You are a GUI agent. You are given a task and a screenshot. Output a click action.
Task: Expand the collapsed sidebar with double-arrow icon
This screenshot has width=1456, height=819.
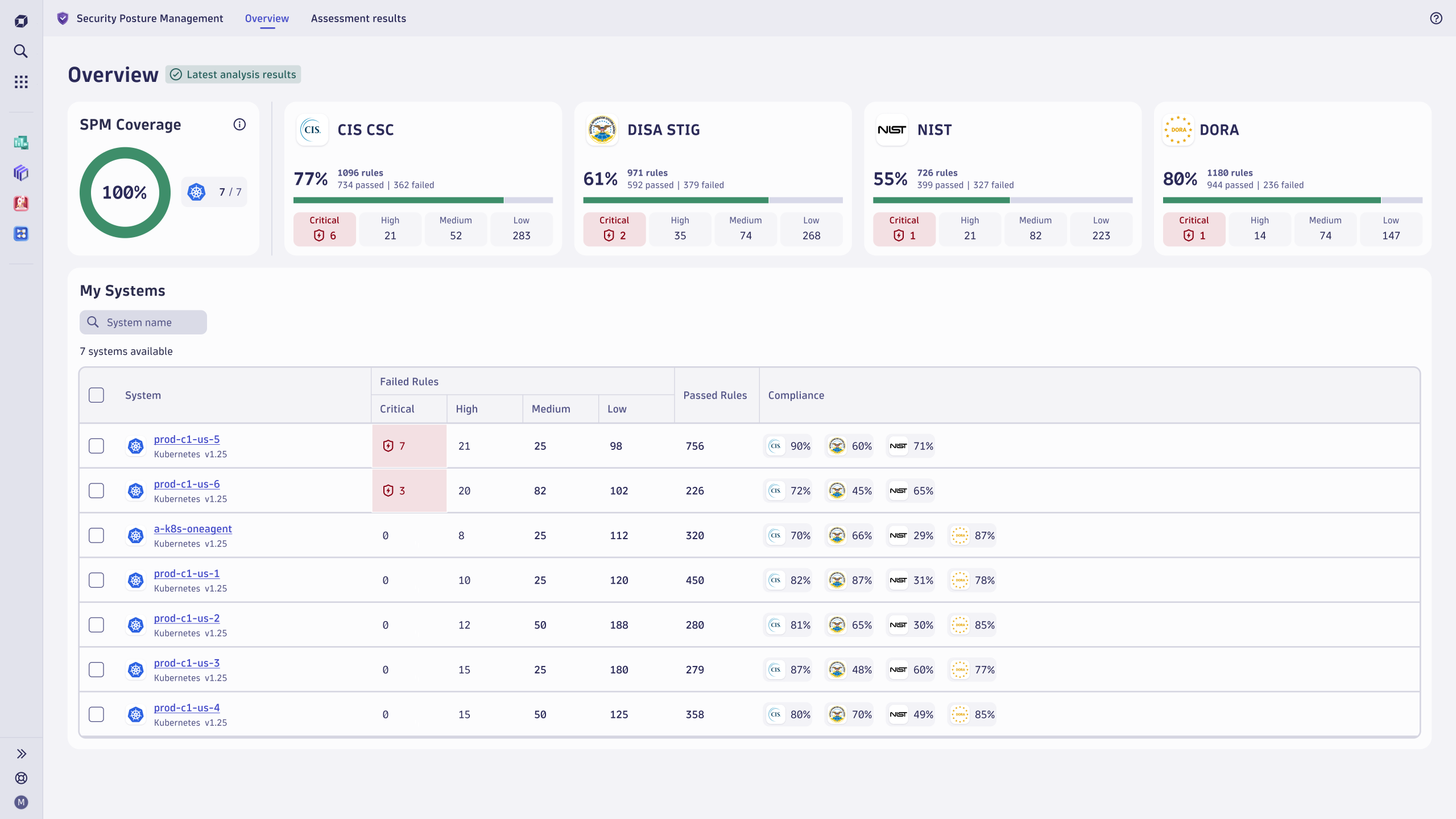(x=22, y=753)
